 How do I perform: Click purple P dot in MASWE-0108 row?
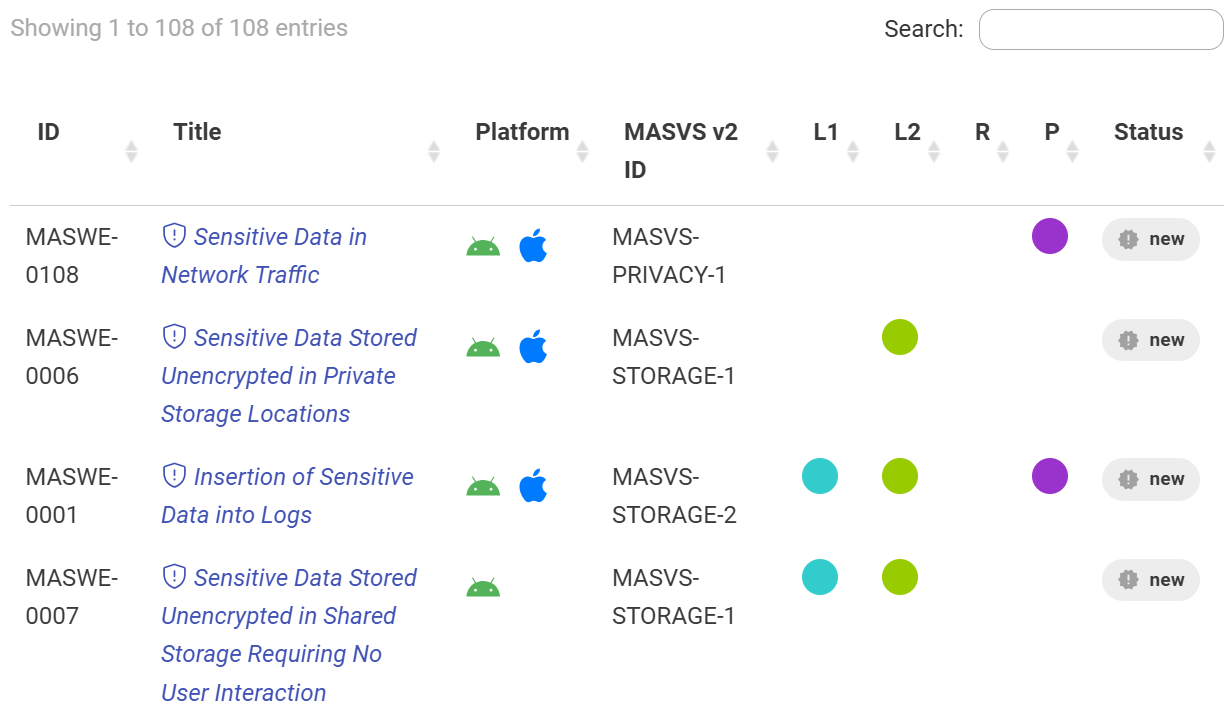1050,237
